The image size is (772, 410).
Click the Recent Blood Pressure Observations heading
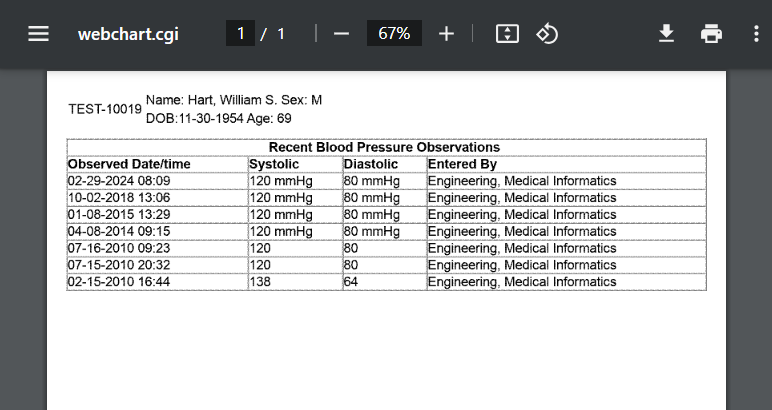tap(384, 147)
